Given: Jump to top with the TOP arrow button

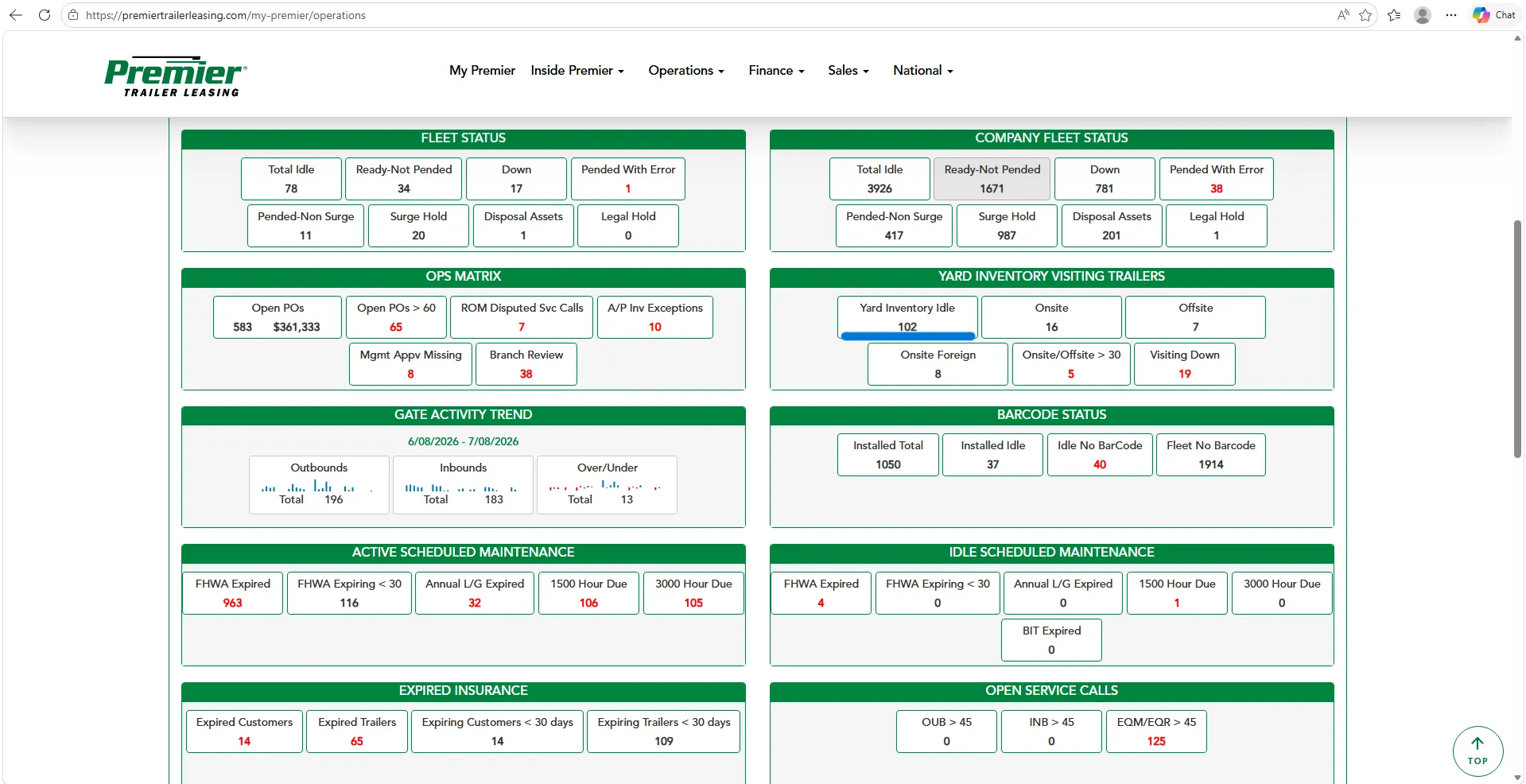Looking at the screenshot, I should [1477, 751].
